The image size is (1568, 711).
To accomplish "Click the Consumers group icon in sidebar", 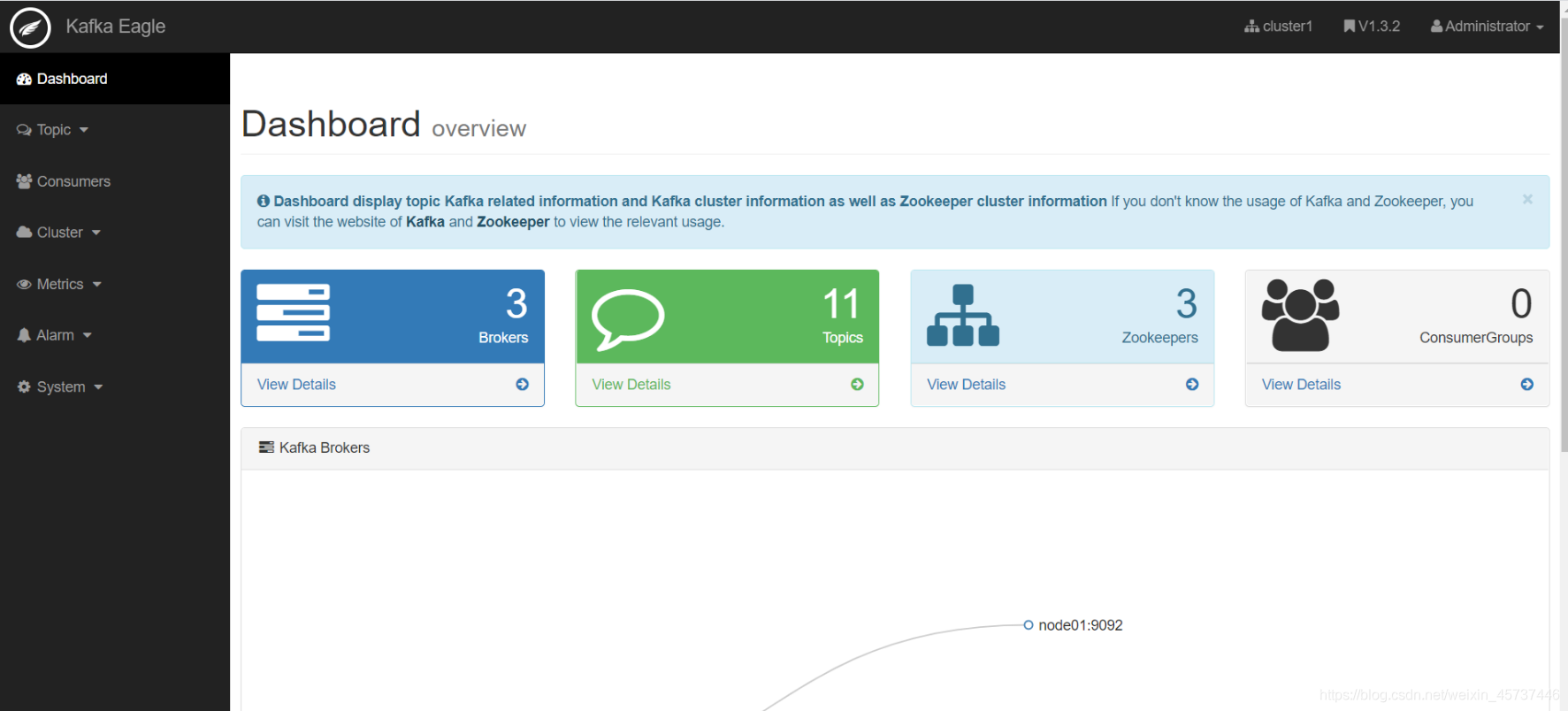I will tap(24, 181).
